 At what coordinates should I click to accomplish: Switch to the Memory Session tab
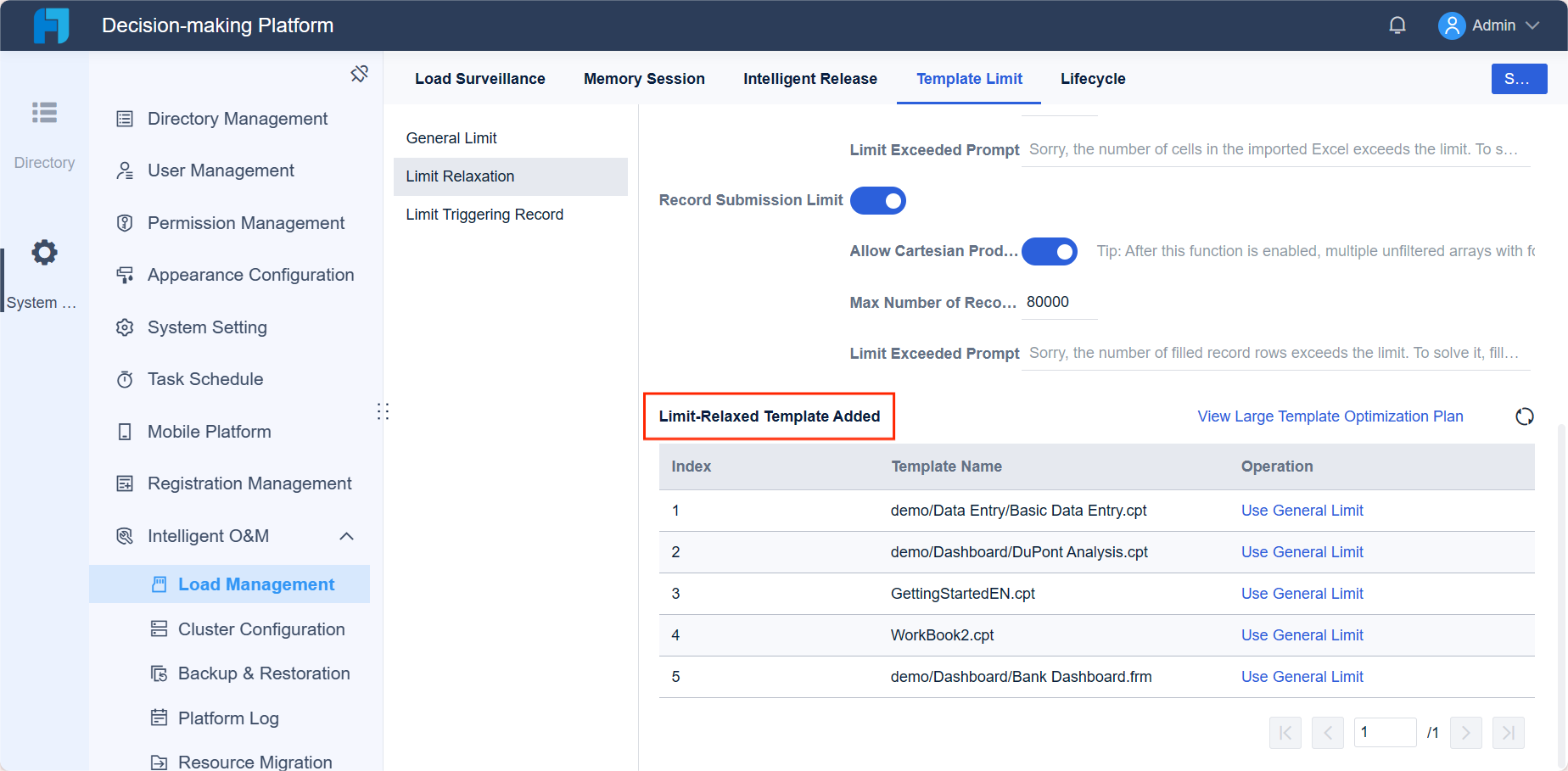[x=644, y=78]
